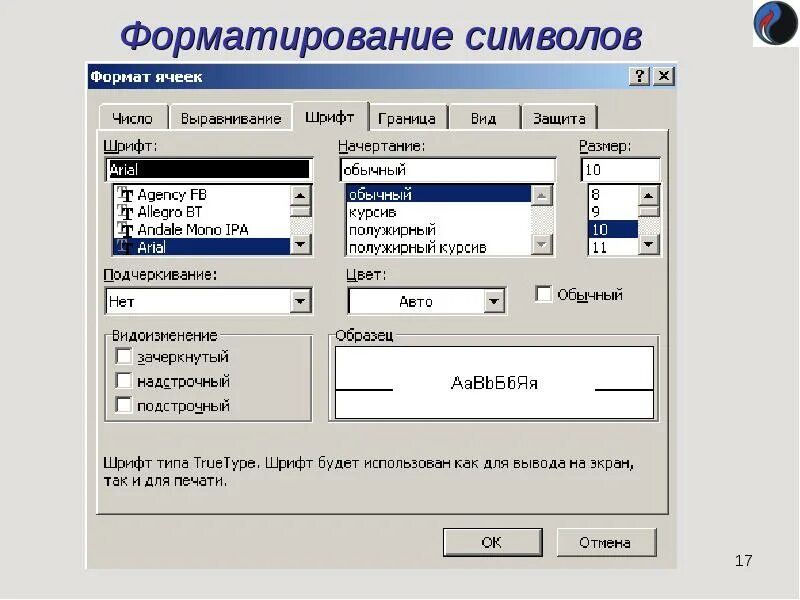Screen dimensions: 800x600
Task: Open the Граница tab
Action: click(407, 118)
